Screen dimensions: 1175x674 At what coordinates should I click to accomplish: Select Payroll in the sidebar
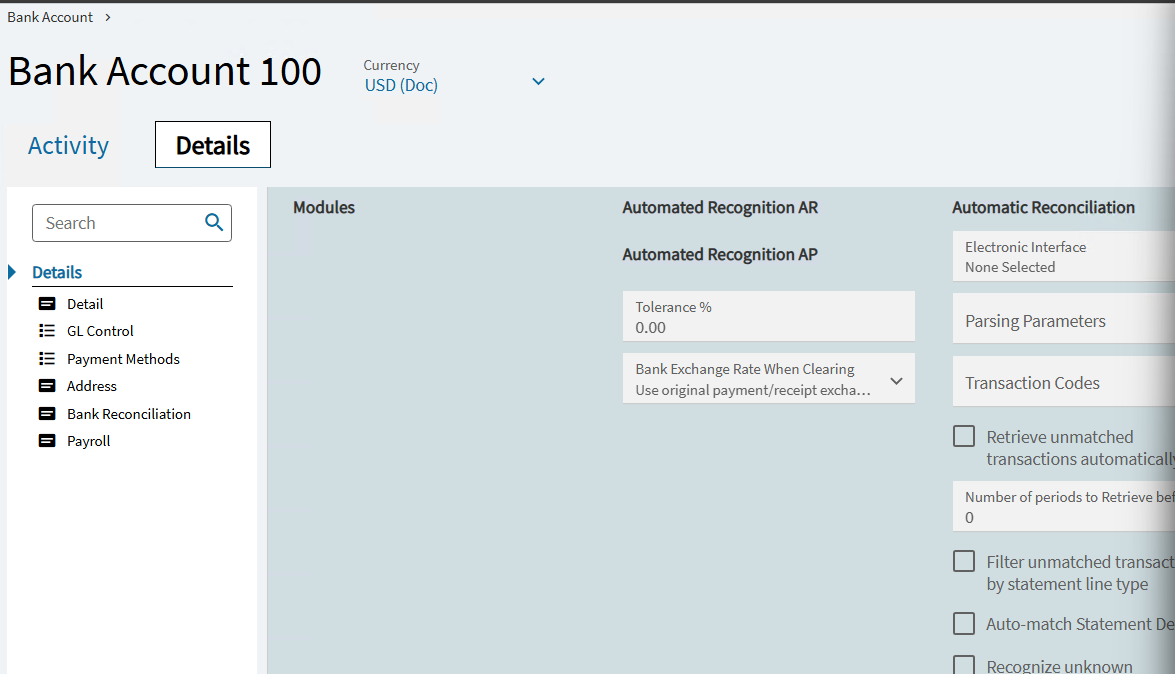click(88, 441)
